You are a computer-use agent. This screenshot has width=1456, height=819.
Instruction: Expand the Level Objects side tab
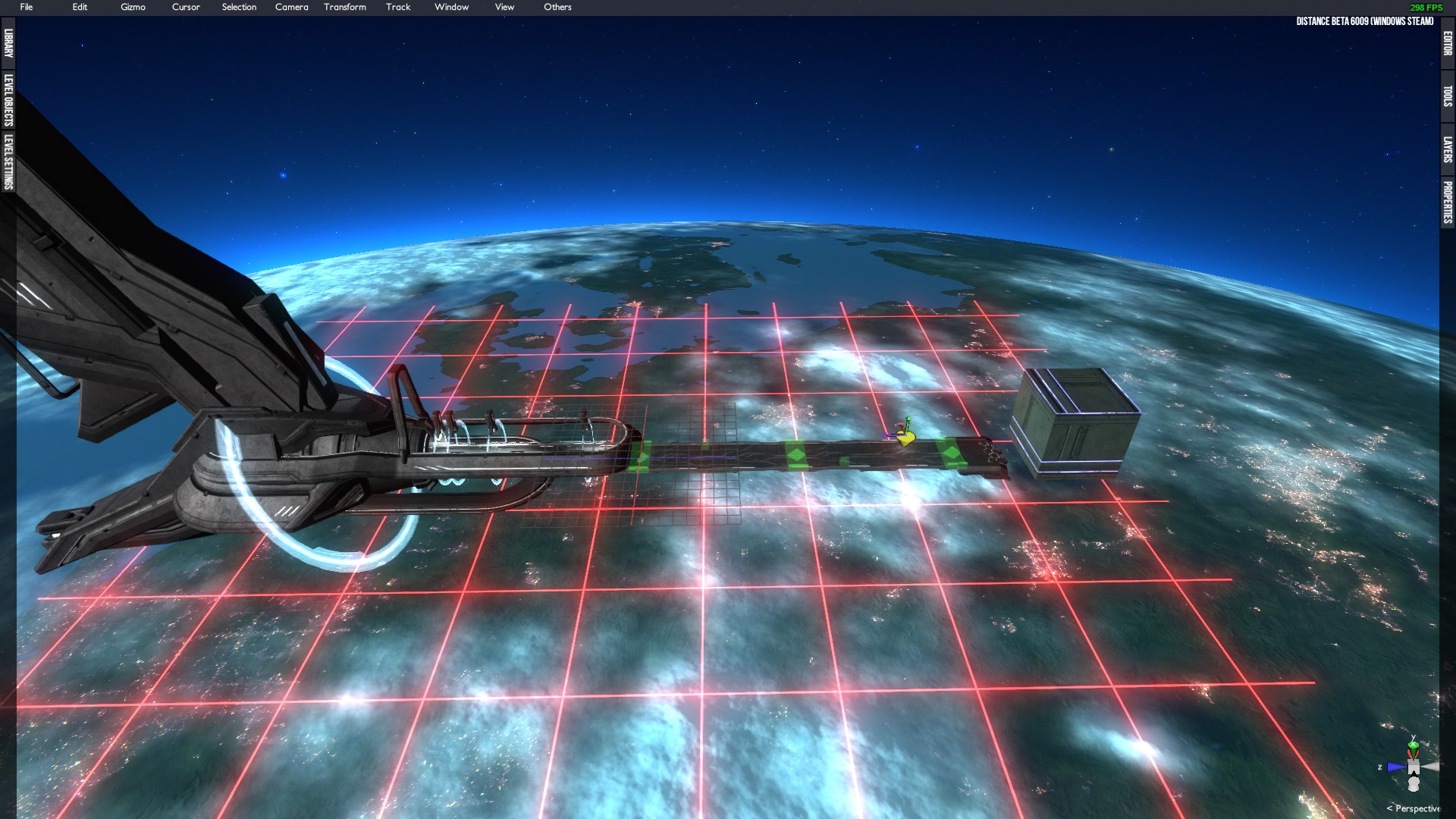click(x=8, y=99)
